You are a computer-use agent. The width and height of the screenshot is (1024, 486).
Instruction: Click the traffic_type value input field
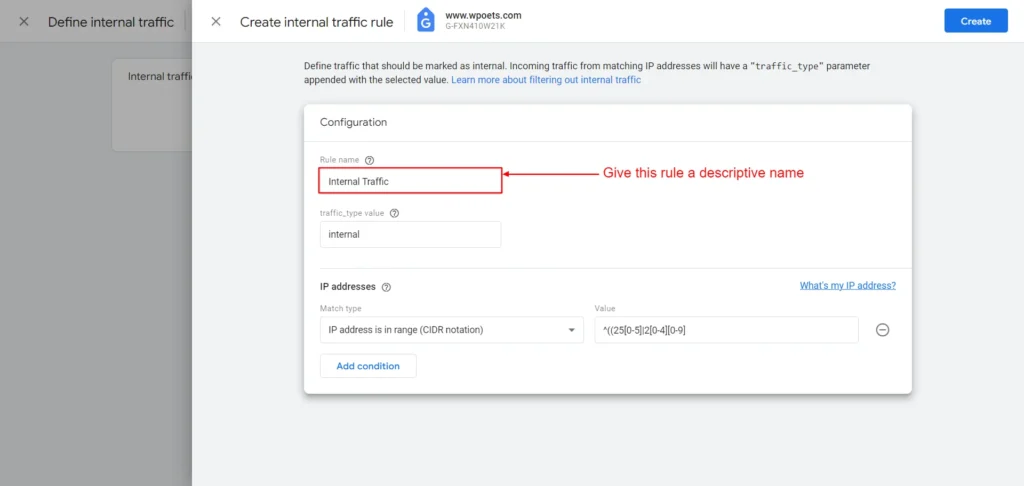[x=410, y=234]
